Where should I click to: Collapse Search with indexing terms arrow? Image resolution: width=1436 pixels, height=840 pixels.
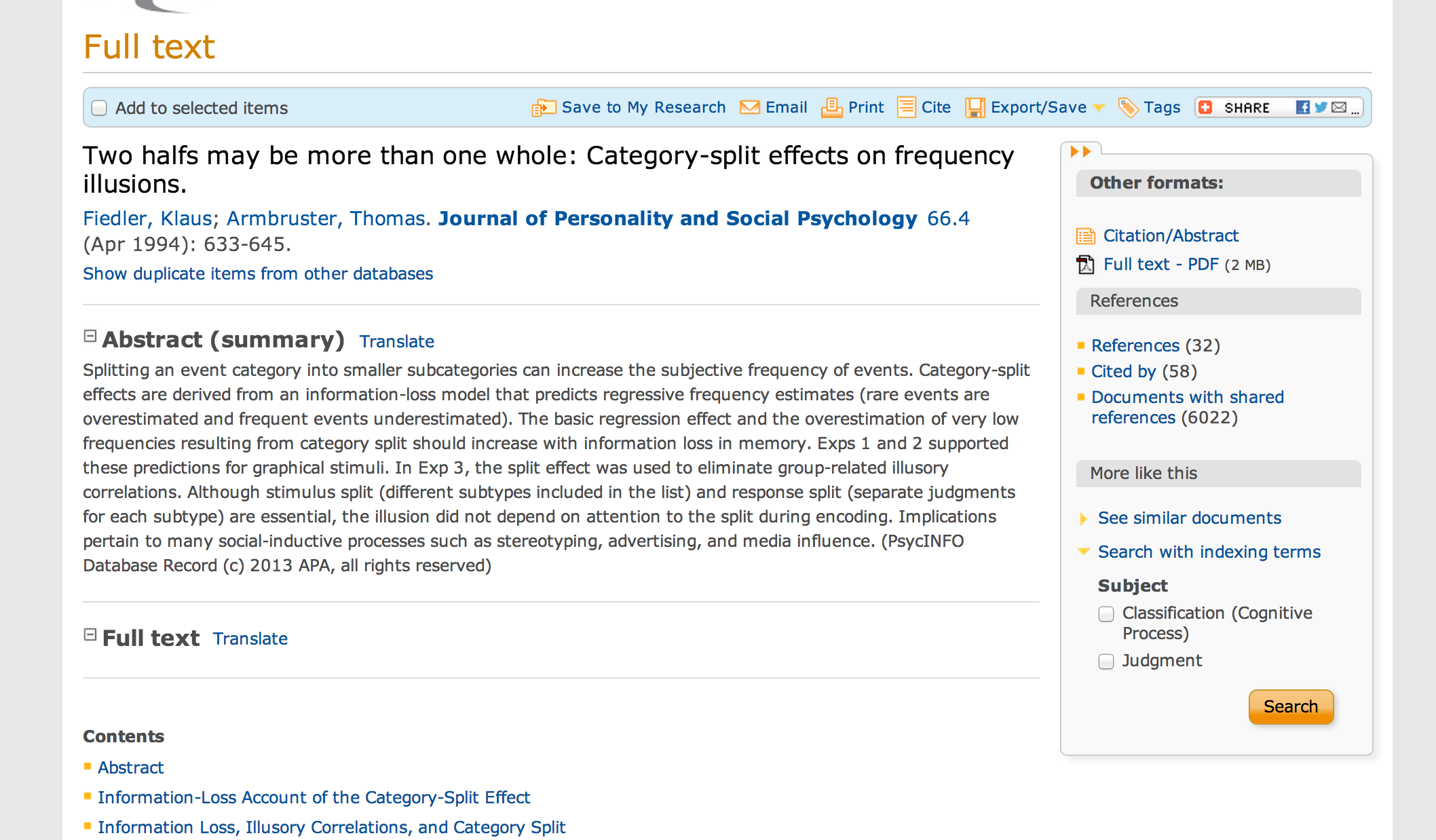[x=1084, y=552]
